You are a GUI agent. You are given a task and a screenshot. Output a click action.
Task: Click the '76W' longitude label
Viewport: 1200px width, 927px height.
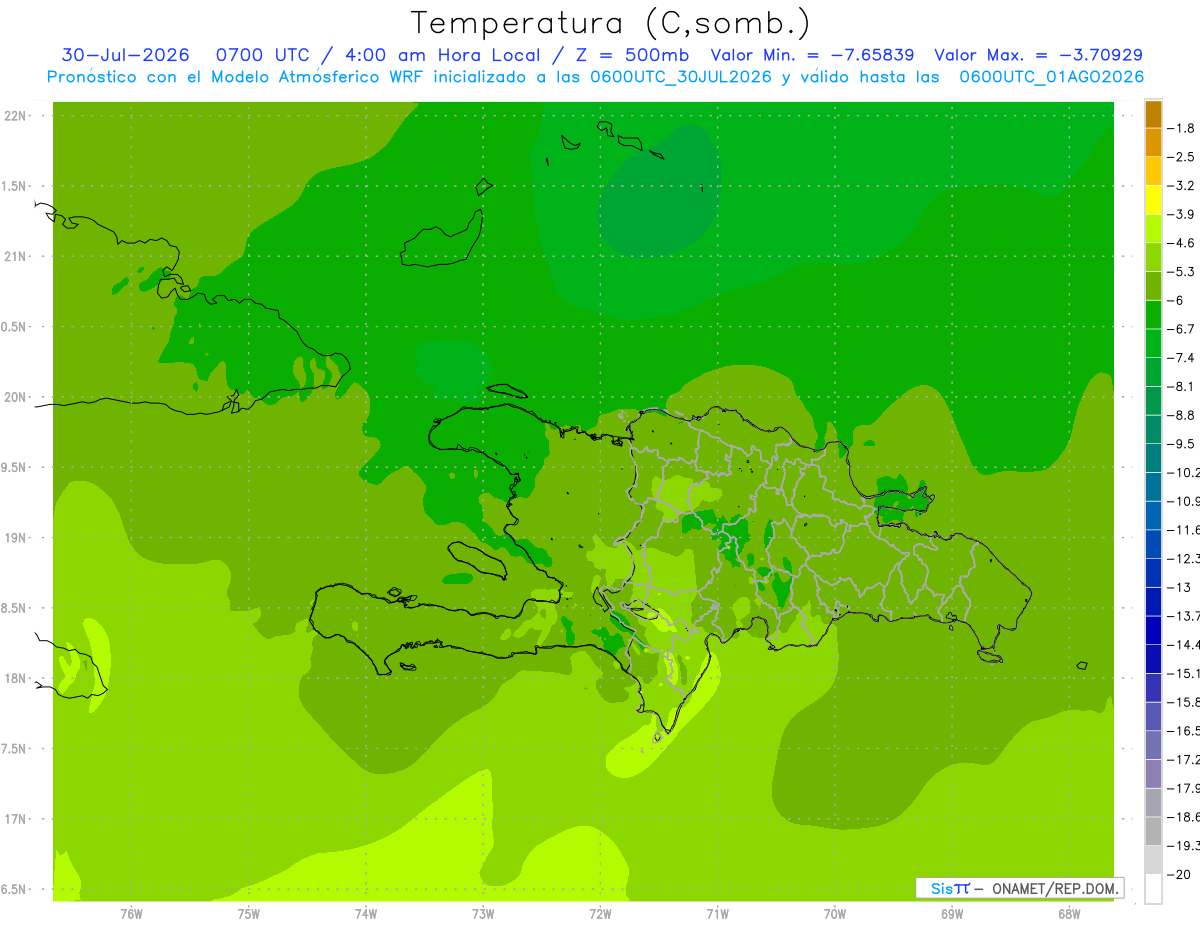coord(131,914)
